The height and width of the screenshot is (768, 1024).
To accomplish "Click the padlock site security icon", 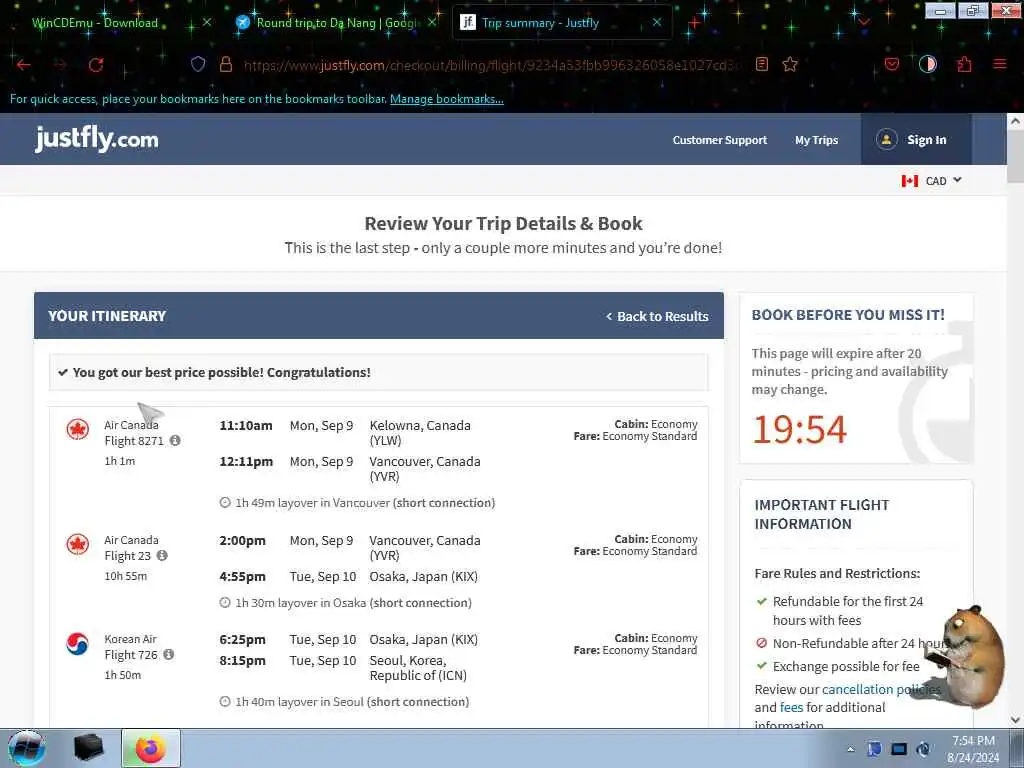I will (x=226, y=64).
